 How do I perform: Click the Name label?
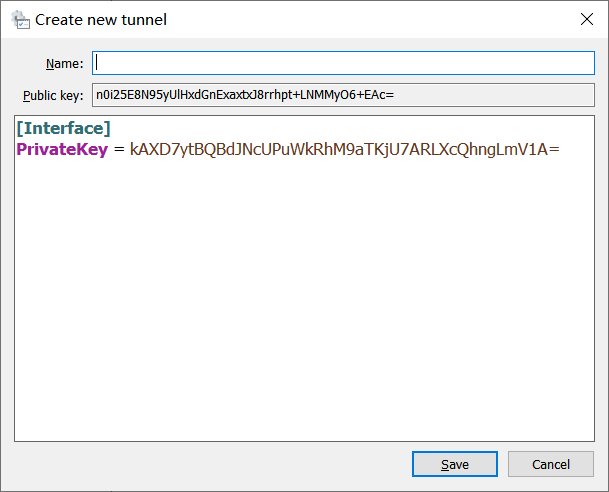tap(64, 64)
